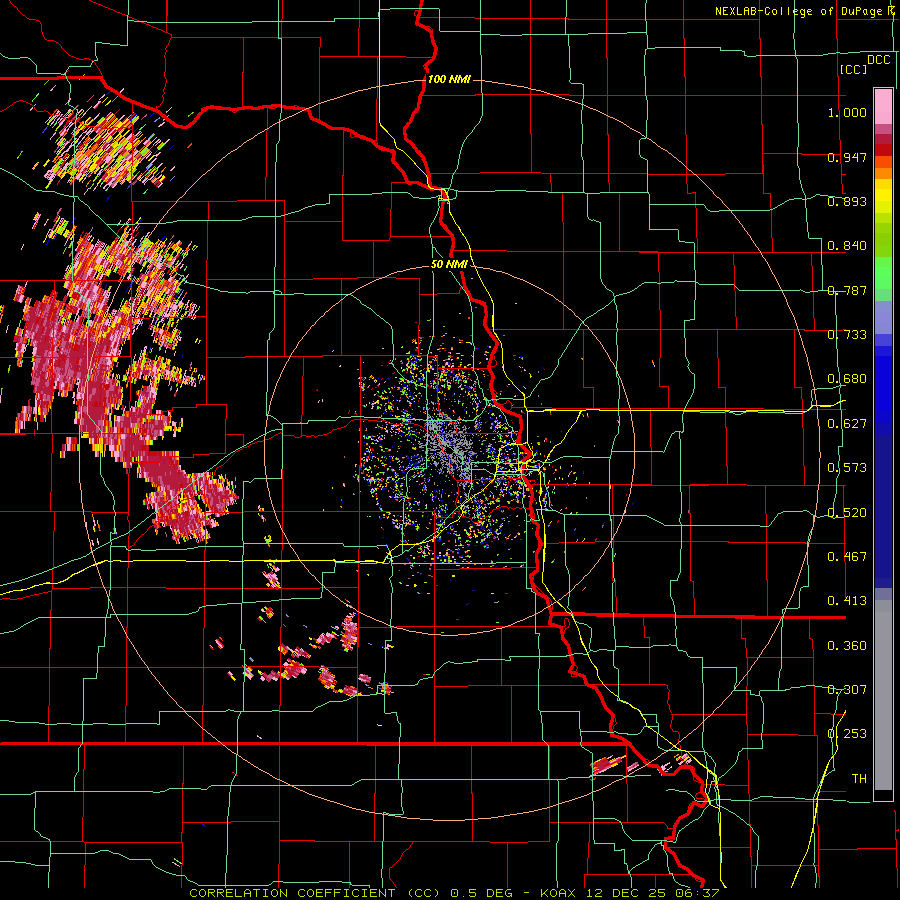
Task: Click the 0.733 scale value
Action: point(847,334)
